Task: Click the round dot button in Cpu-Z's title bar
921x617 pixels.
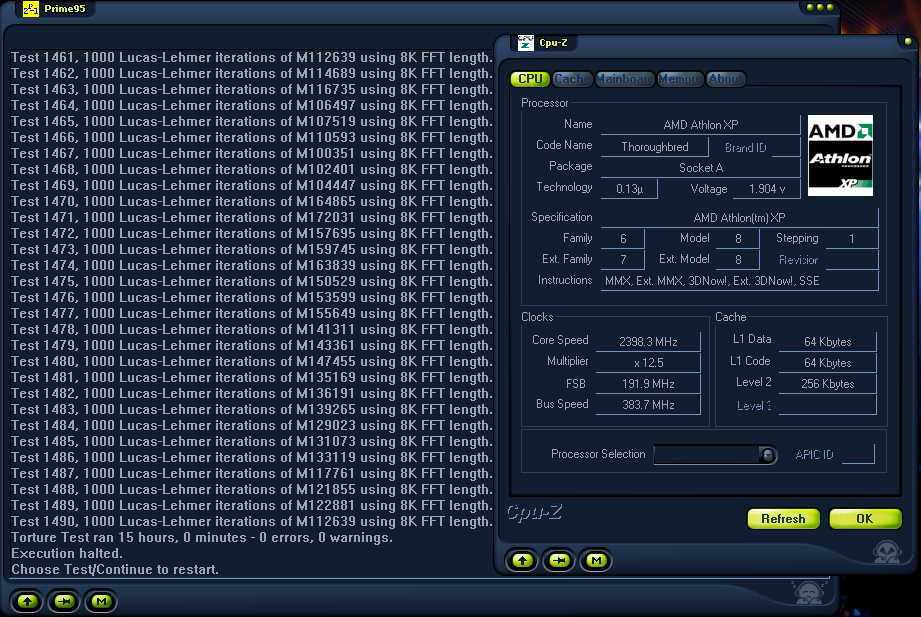Action: 907,42
